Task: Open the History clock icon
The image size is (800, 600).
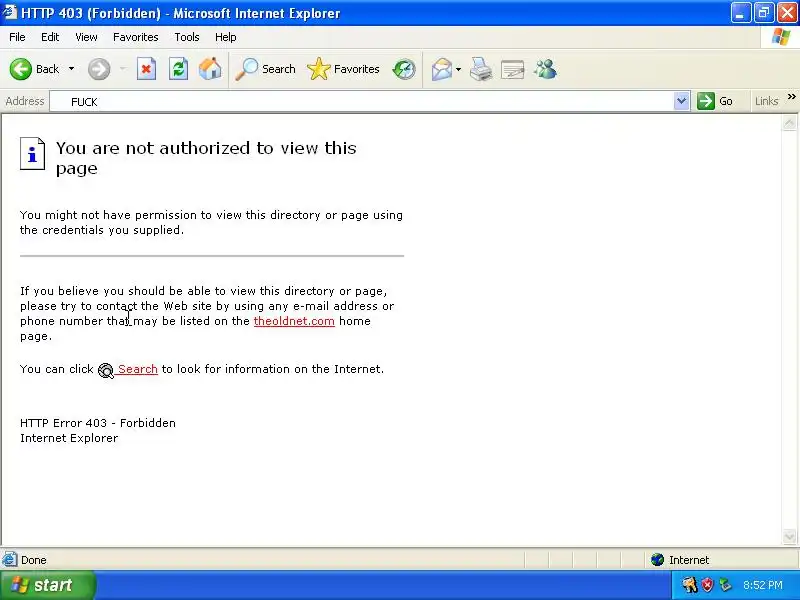Action: coord(404,69)
